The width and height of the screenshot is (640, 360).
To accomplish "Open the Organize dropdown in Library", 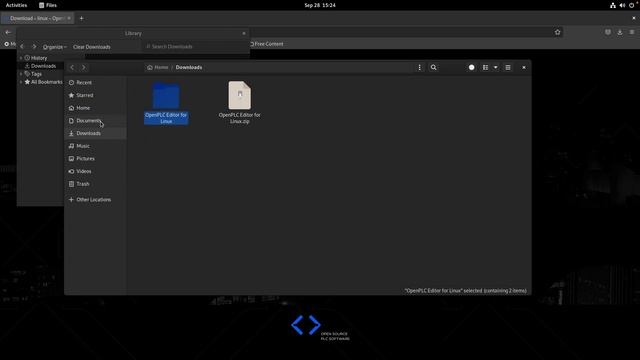I will pyautogui.click(x=55, y=47).
